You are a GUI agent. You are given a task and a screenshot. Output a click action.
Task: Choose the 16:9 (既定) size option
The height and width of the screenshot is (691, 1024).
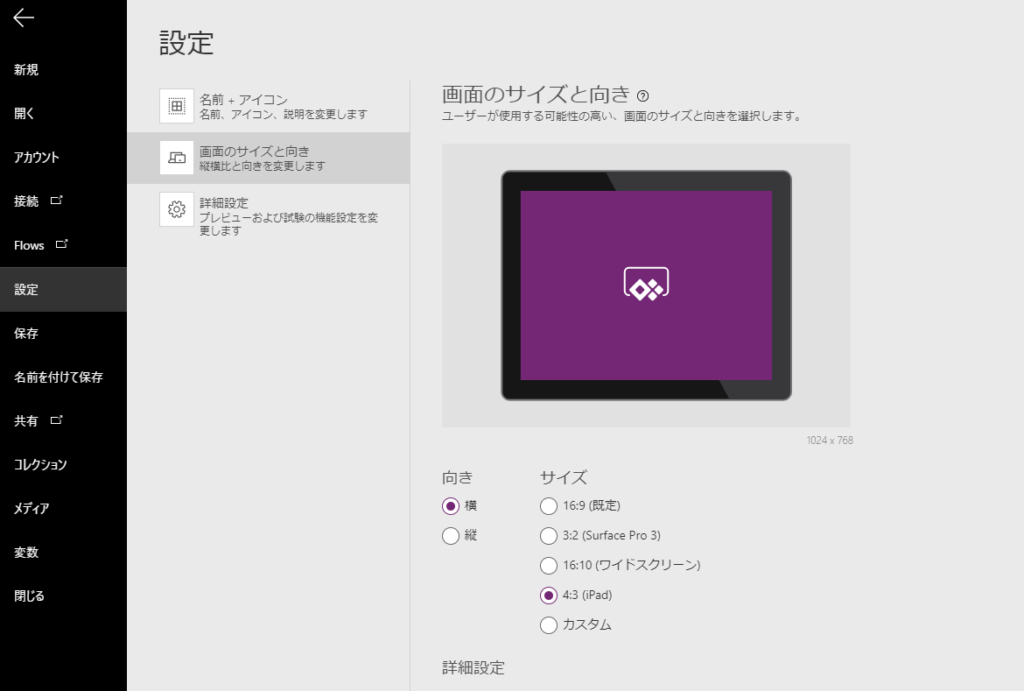548,506
